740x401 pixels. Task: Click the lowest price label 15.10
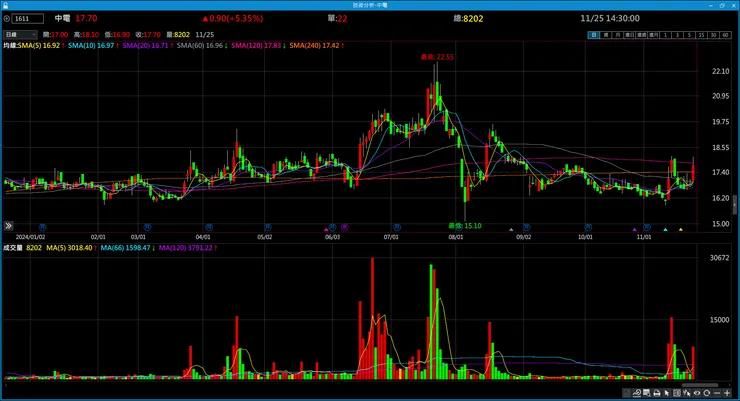tap(465, 226)
